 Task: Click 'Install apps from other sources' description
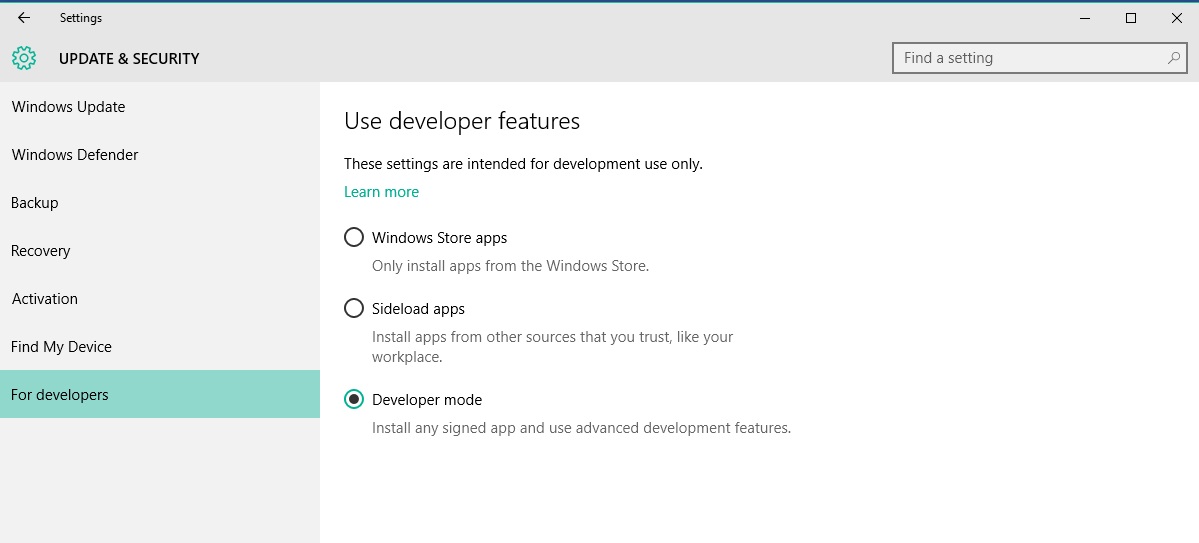pyautogui.click(x=552, y=346)
